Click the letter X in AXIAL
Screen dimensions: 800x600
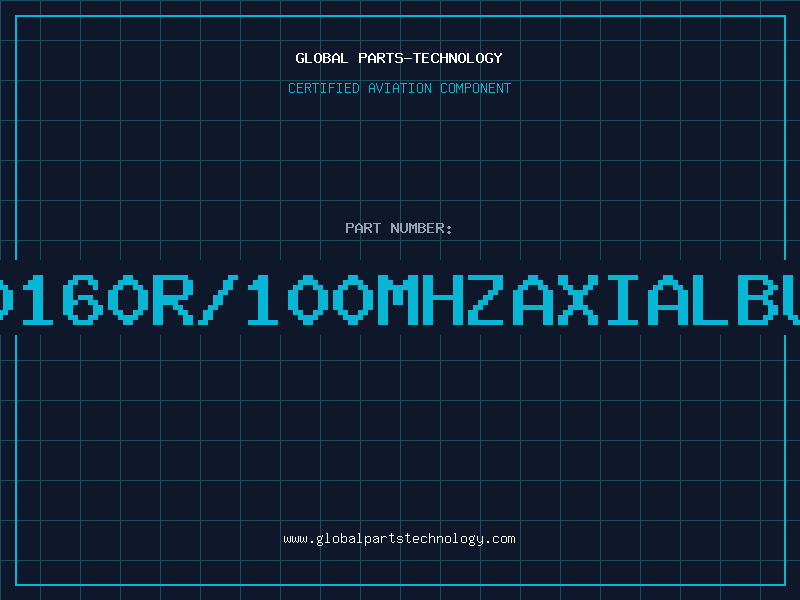[x=578, y=299]
